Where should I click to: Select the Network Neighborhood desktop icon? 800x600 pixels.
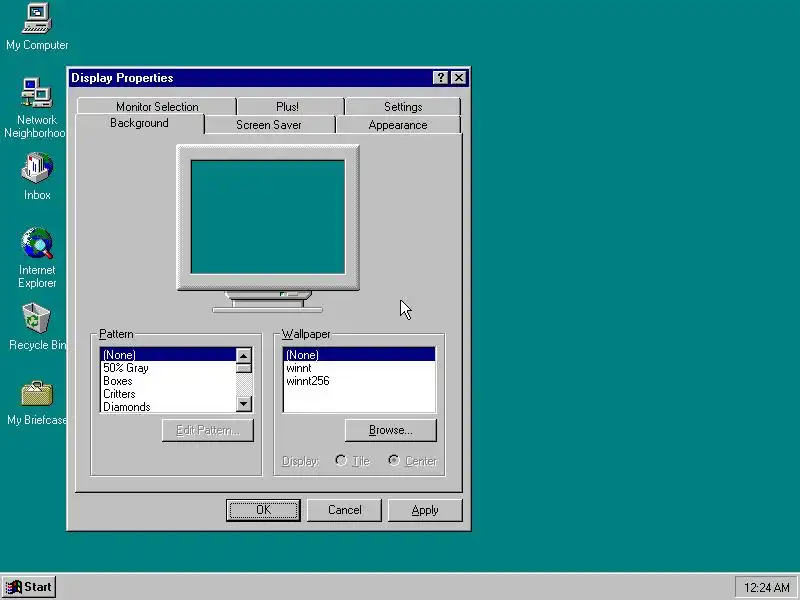36,108
